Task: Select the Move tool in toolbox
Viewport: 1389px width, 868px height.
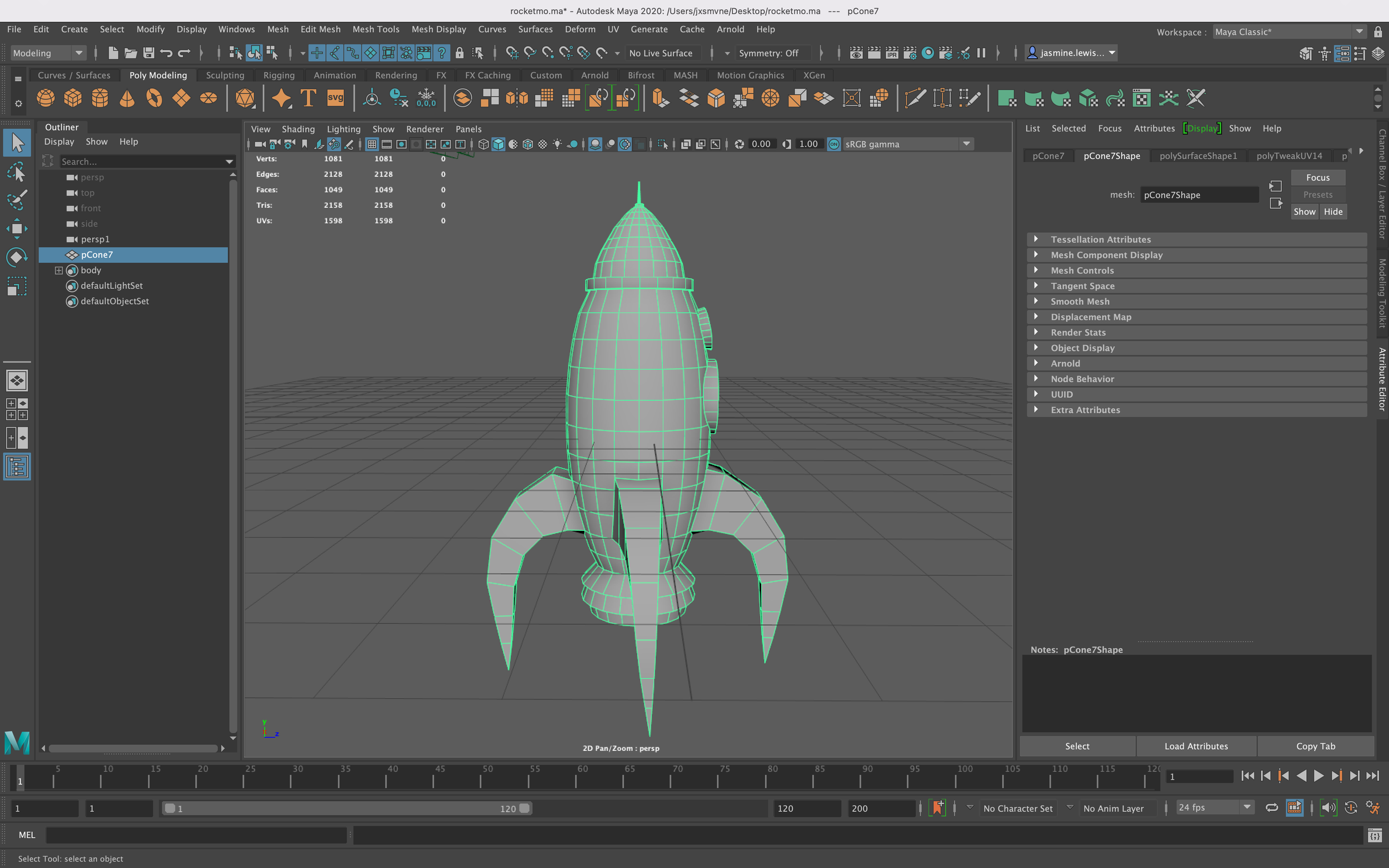Action: [17, 228]
